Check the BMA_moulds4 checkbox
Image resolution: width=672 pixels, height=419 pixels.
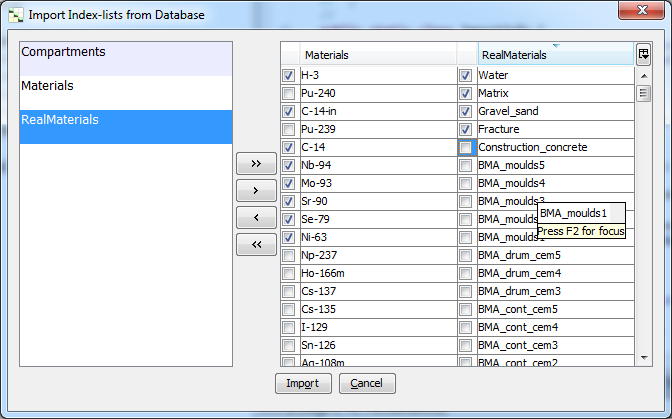(x=465, y=184)
